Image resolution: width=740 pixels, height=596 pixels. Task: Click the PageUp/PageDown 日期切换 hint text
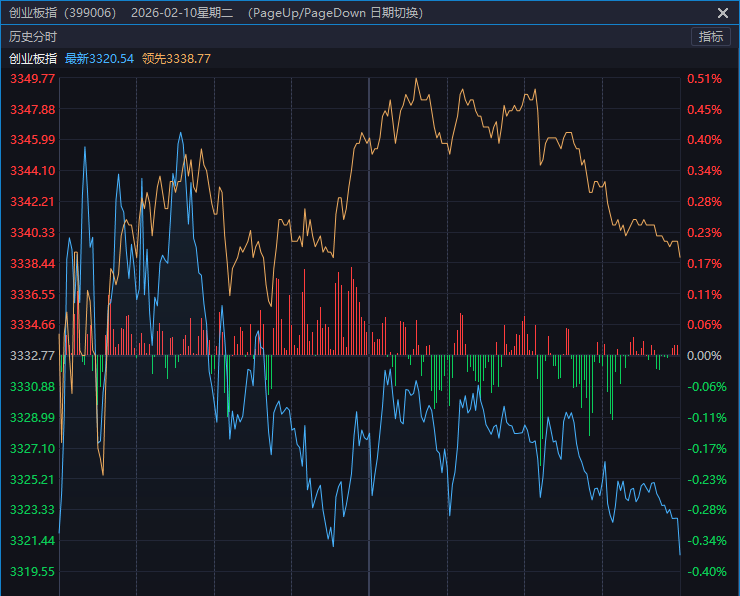337,12
